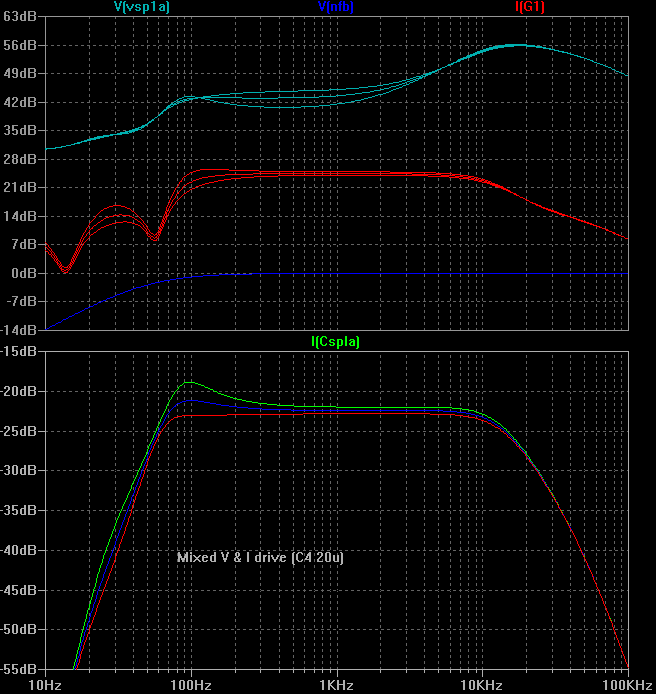The image size is (656, 694).
Task: Click the 63dB axis label
Action: click(19, 17)
